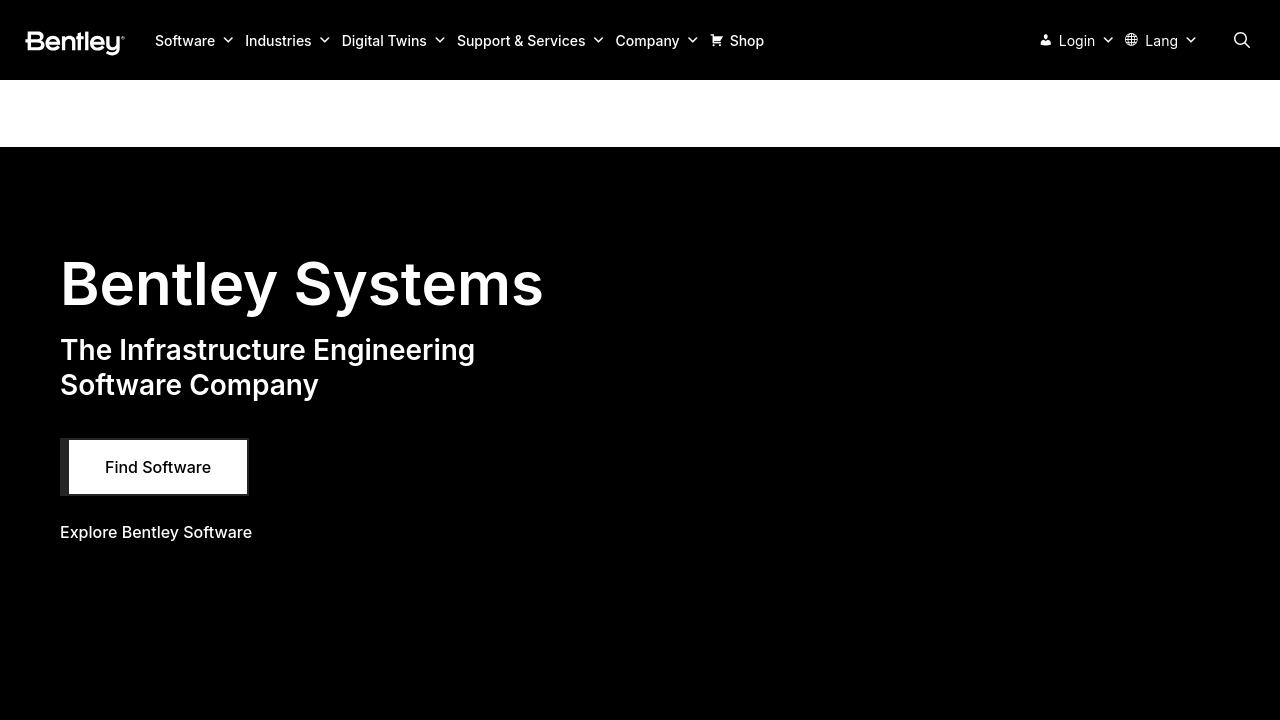This screenshot has width=1280, height=720.
Task: Expand the Software chevron arrow
Action: [x=228, y=41]
